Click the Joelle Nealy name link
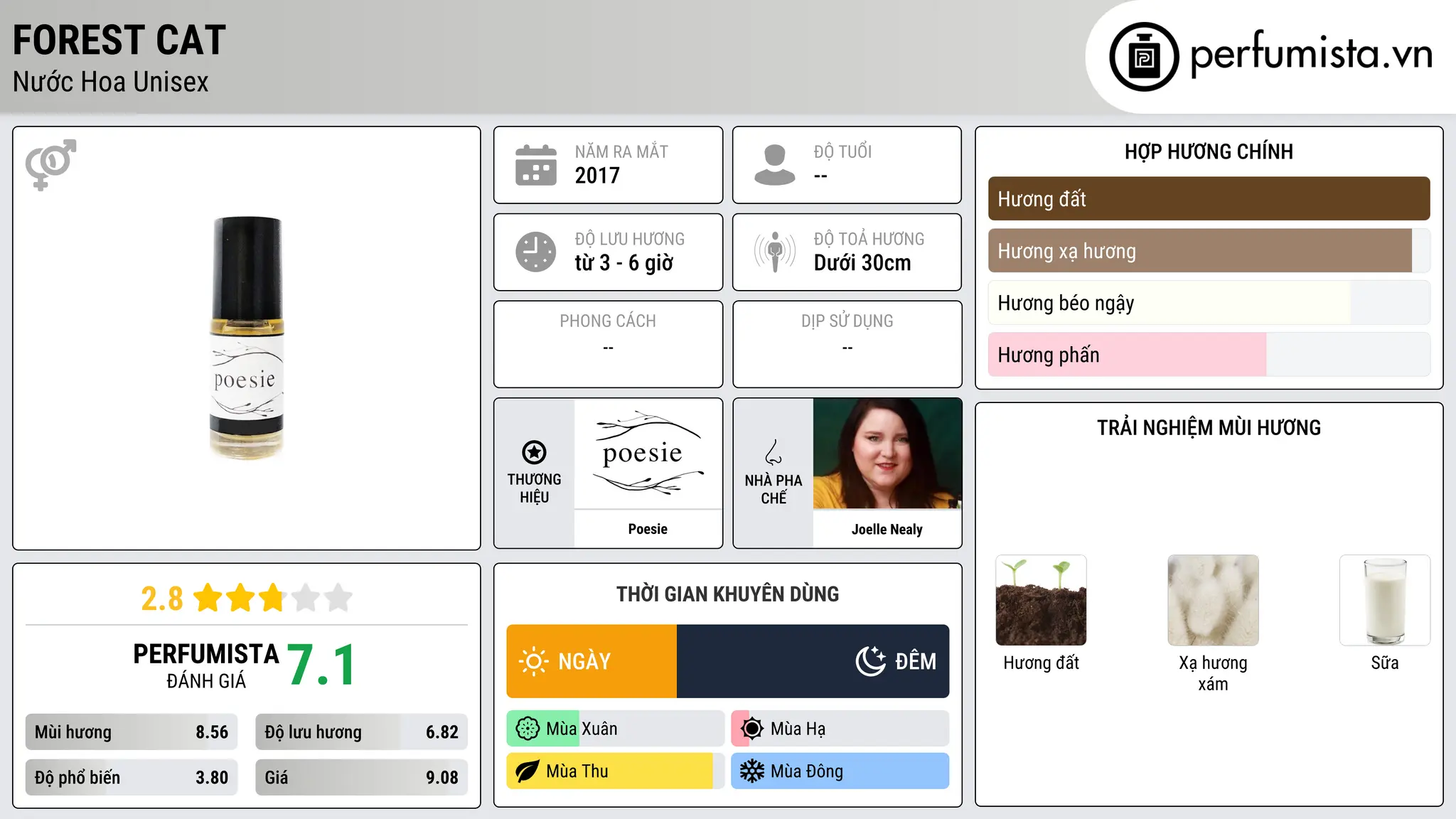Screen dimensions: 1456x819 (x=887, y=529)
